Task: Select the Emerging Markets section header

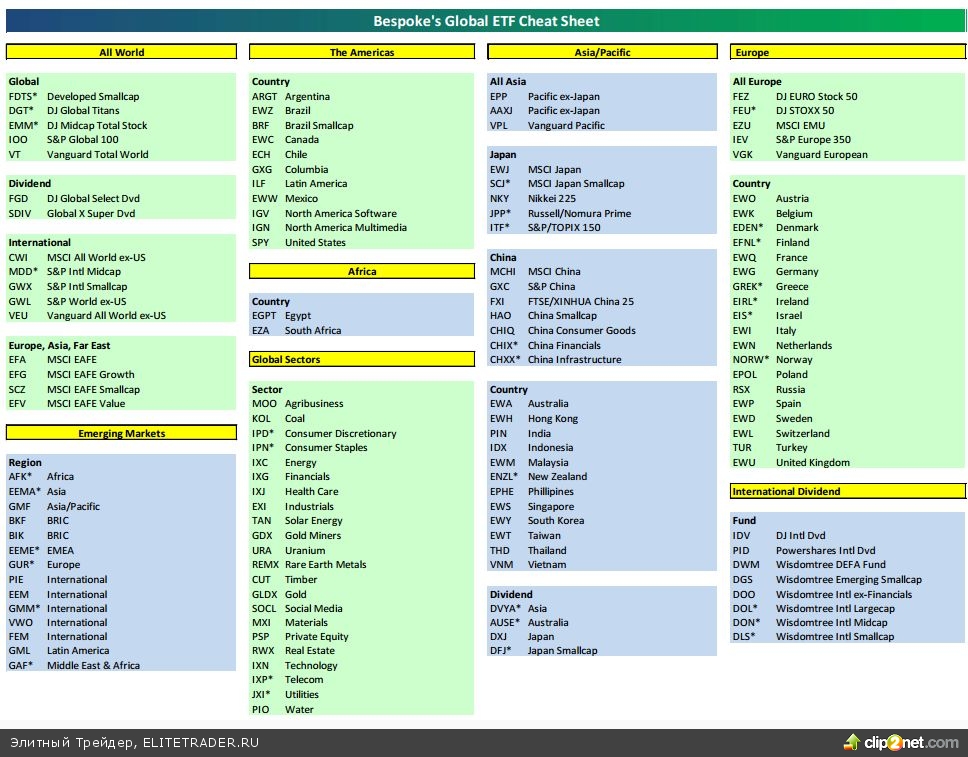Action: (122, 433)
